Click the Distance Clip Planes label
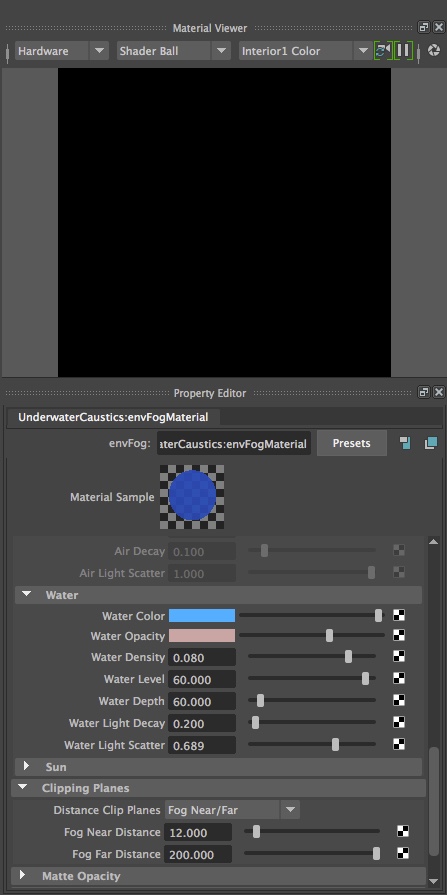The height and width of the screenshot is (895, 447). point(107,810)
